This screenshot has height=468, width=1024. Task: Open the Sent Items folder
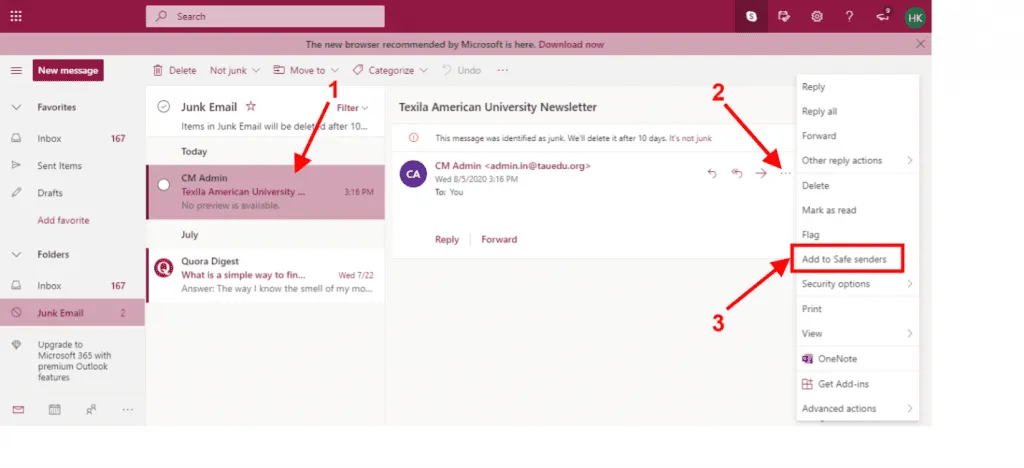pyautogui.click(x=72, y=166)
